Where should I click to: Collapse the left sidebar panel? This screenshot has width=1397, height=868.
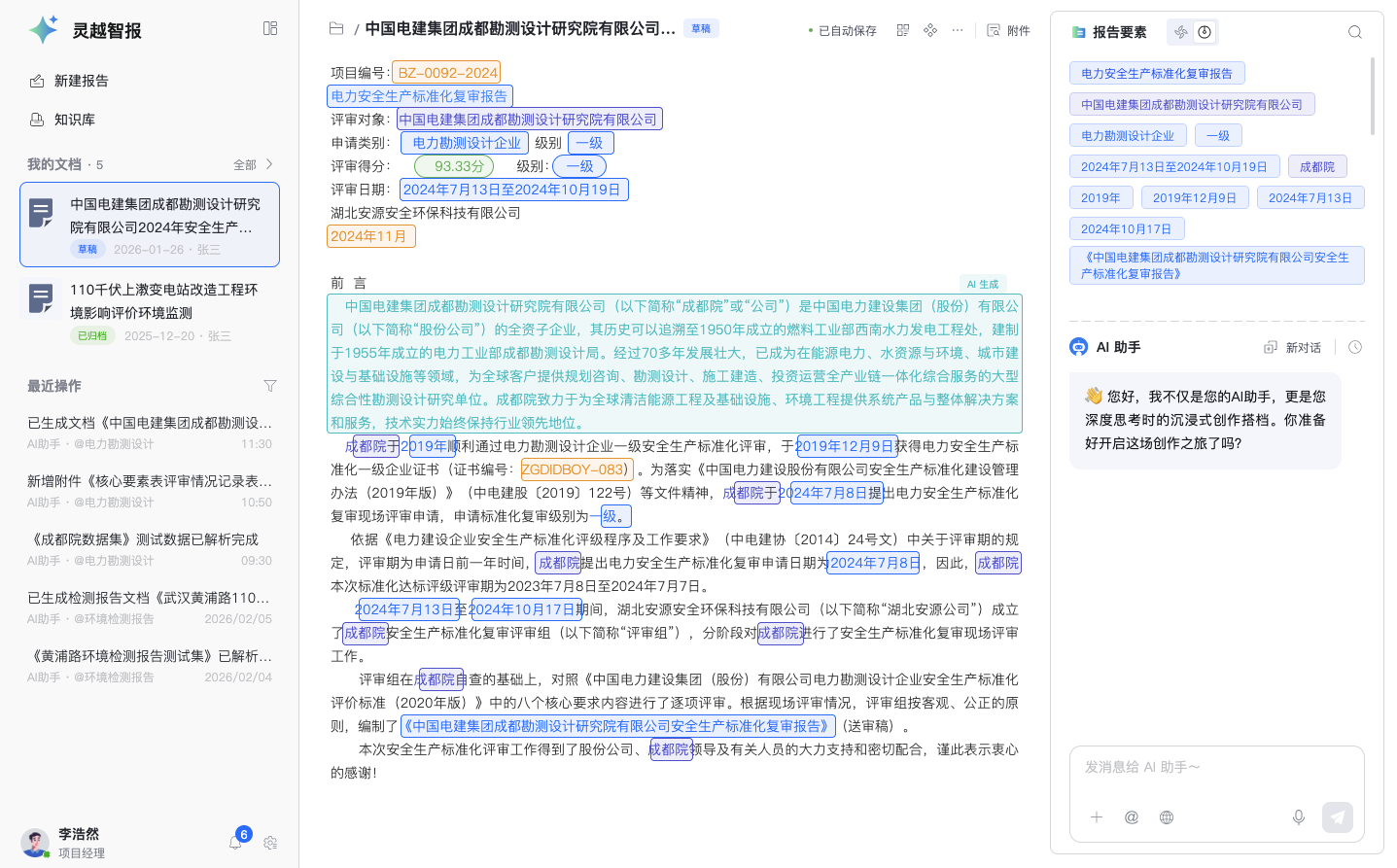pyautogui.click(x=270, y=29)
